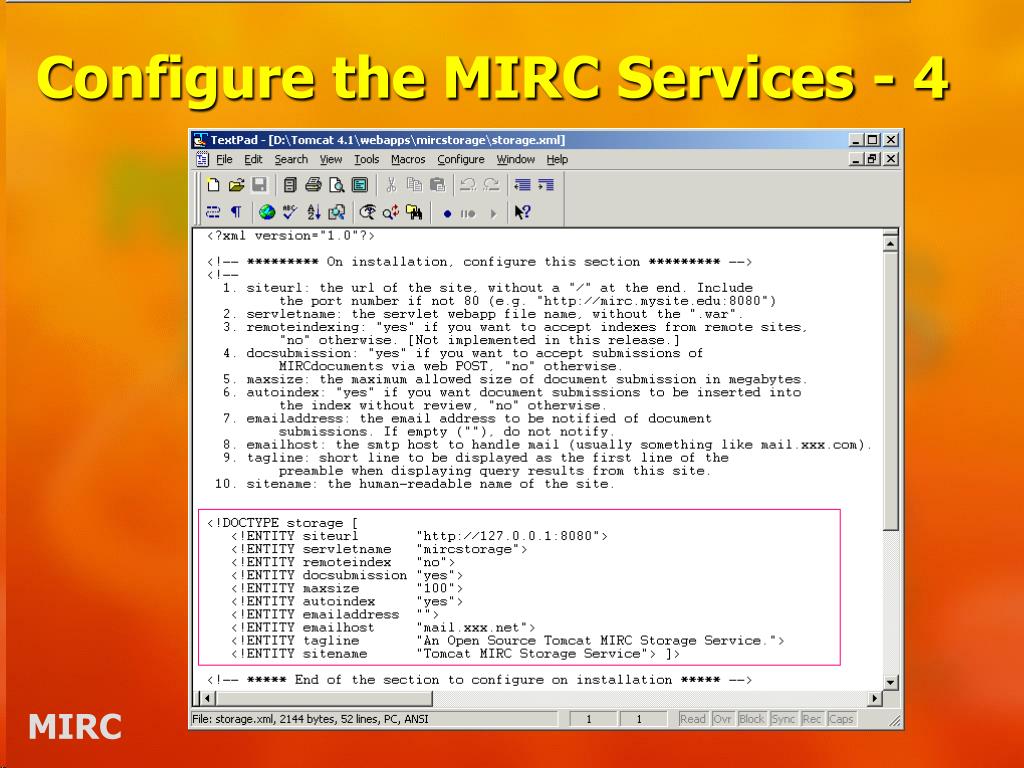Image resolution: width=1024 pixels, height=768 pixels.
Task: Toggle Visible Spaces paragraph mark icon
Action: [236, 212]
